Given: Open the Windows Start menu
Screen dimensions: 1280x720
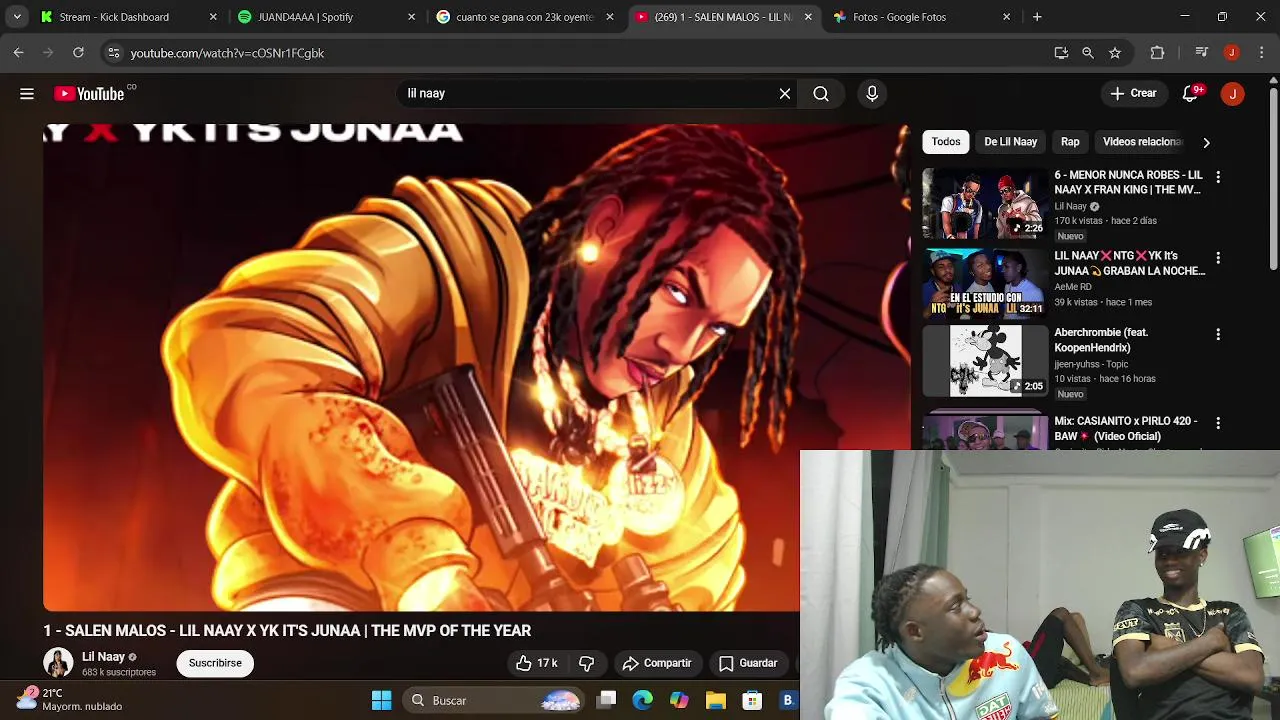Looking at the screenshot, I should coord(382,701).
